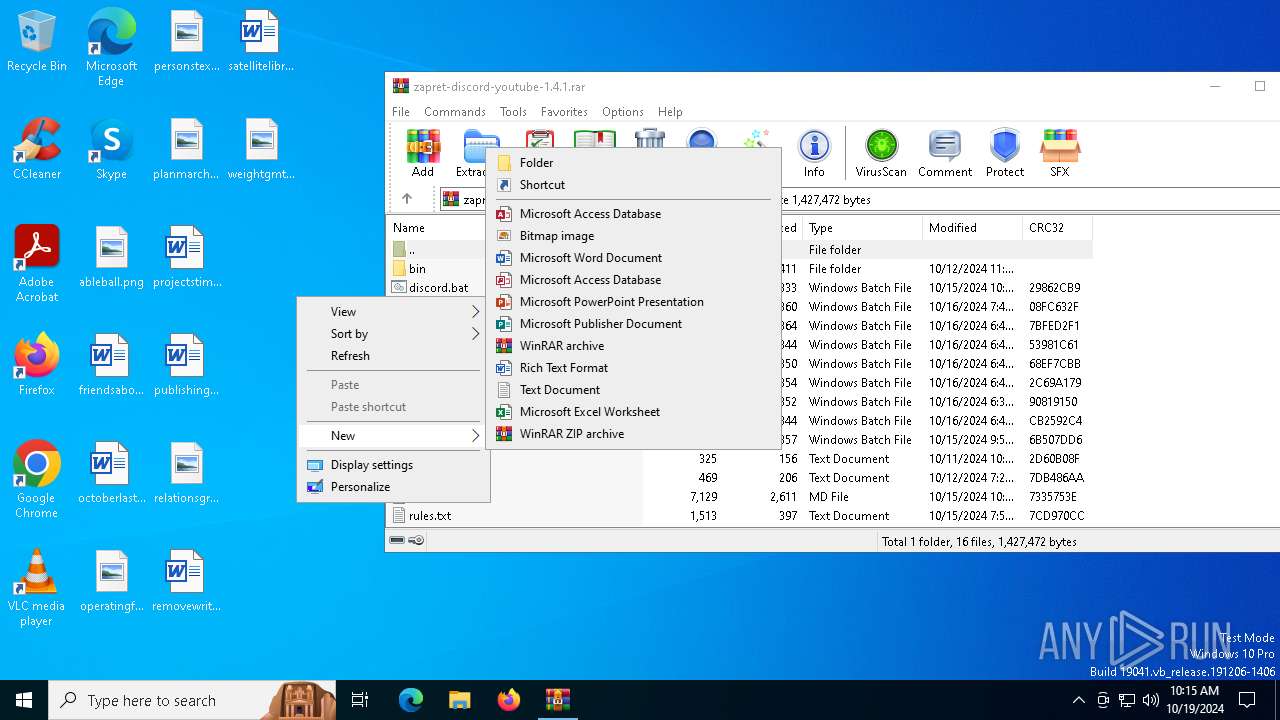Image resolution: width=1280 pixels, height=720 pixels.
Task: Create a new PowerPoint Presentation
Action: tap(634, 302)
